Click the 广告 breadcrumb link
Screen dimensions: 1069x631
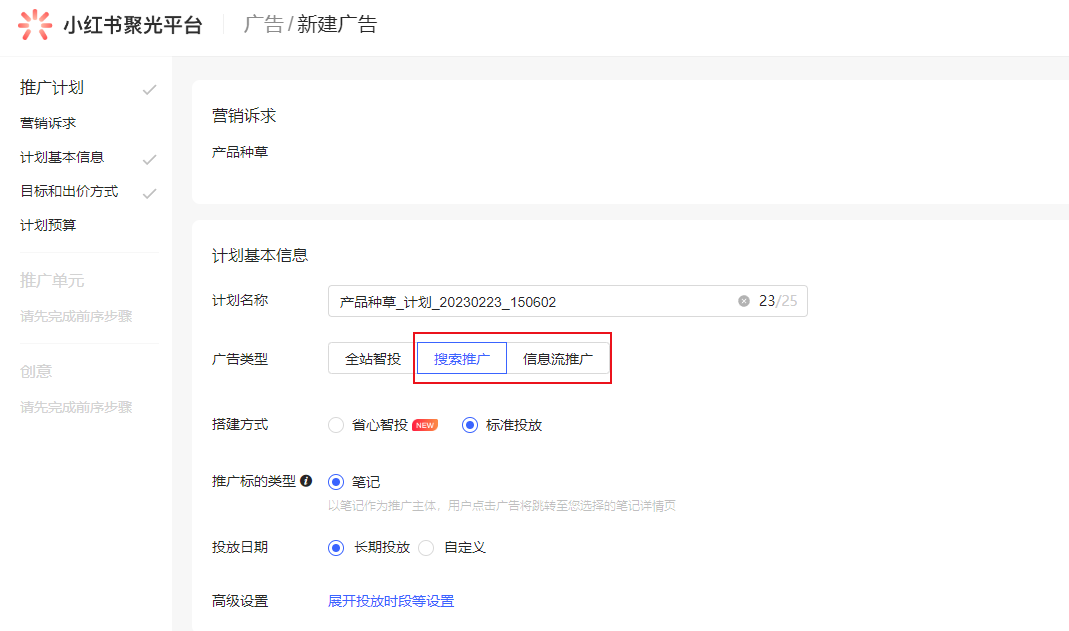coord(263,25)
